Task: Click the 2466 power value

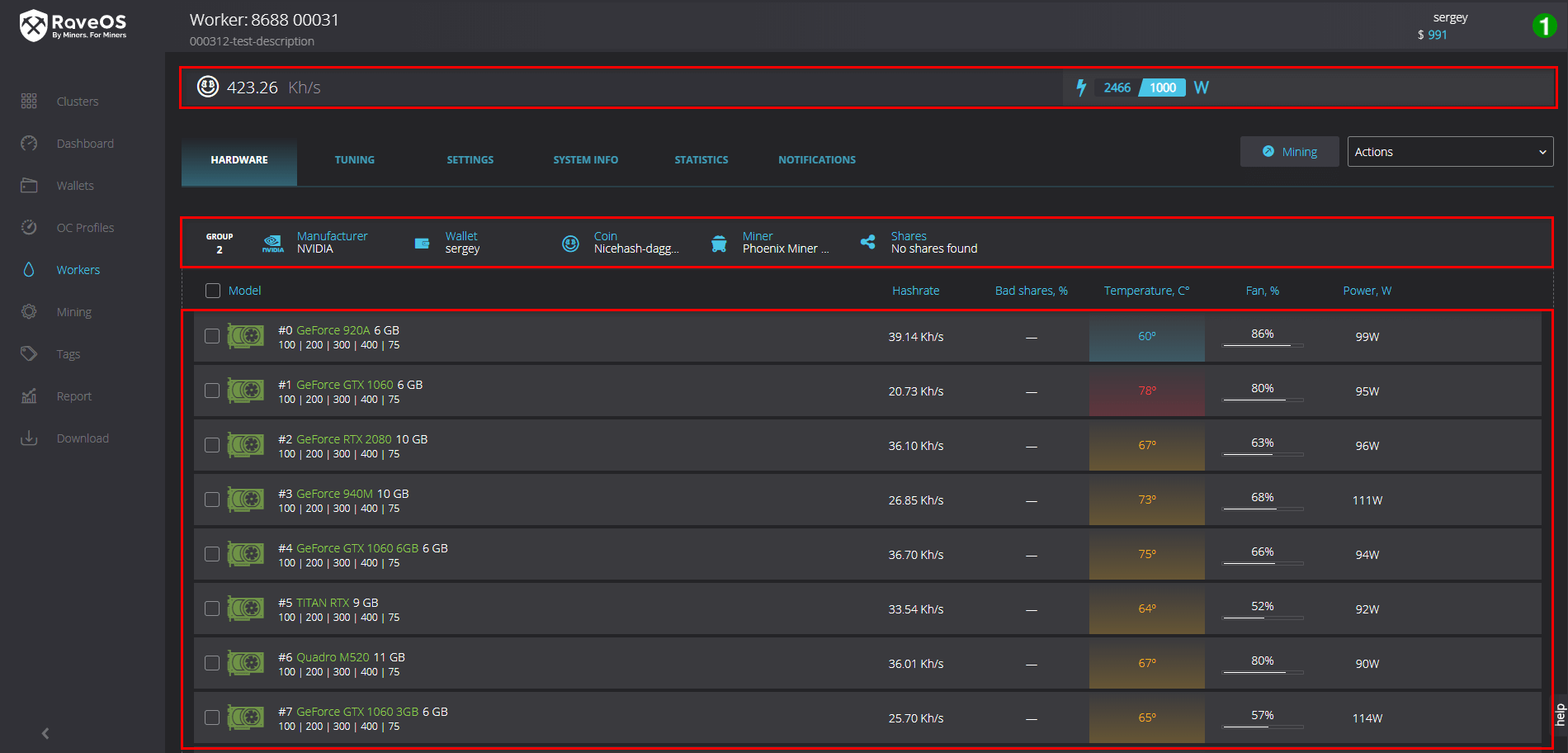Action: tap(1117, 88)
